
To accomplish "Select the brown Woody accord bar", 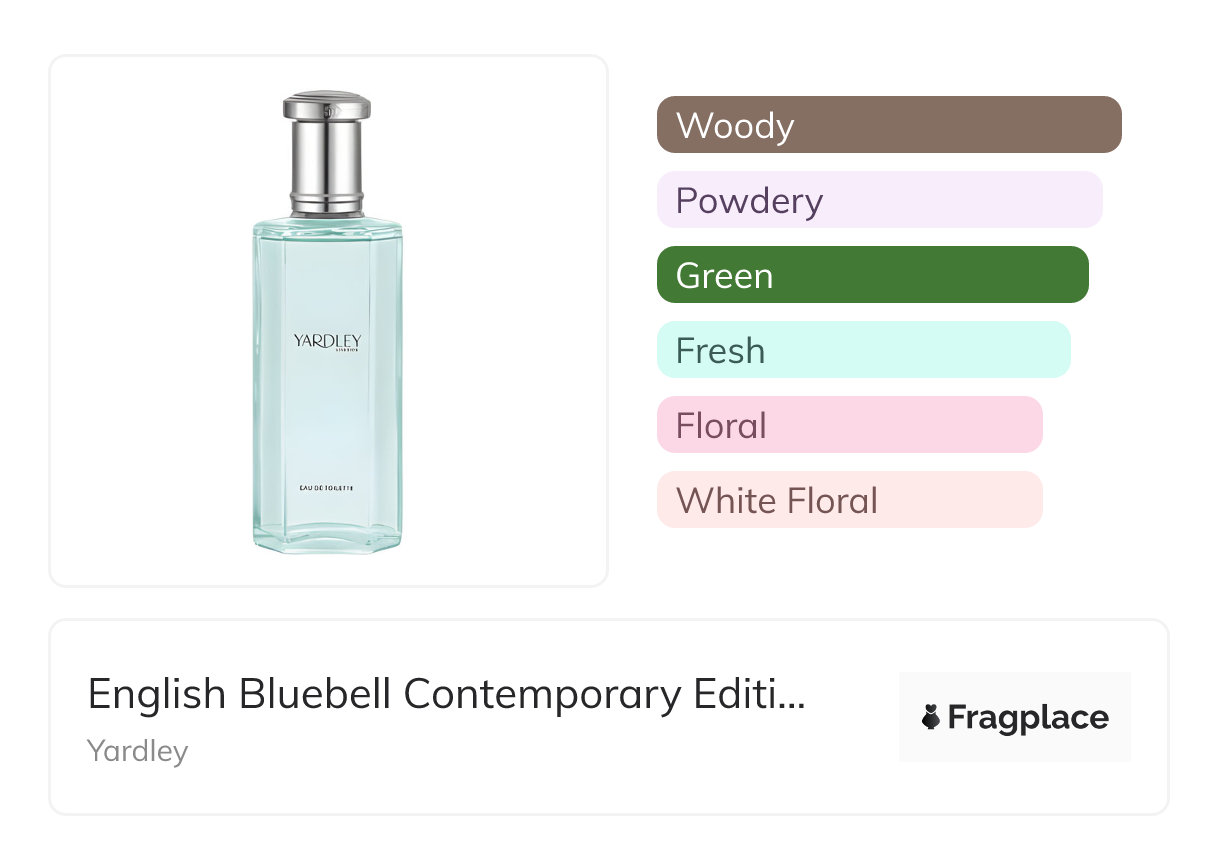I will pyautogui.click(x=889, y=125).
